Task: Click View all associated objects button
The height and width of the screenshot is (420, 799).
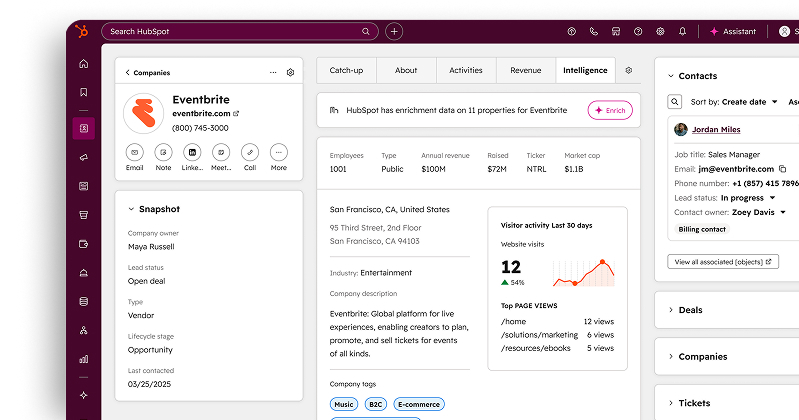Action: (x=723, y=261)
